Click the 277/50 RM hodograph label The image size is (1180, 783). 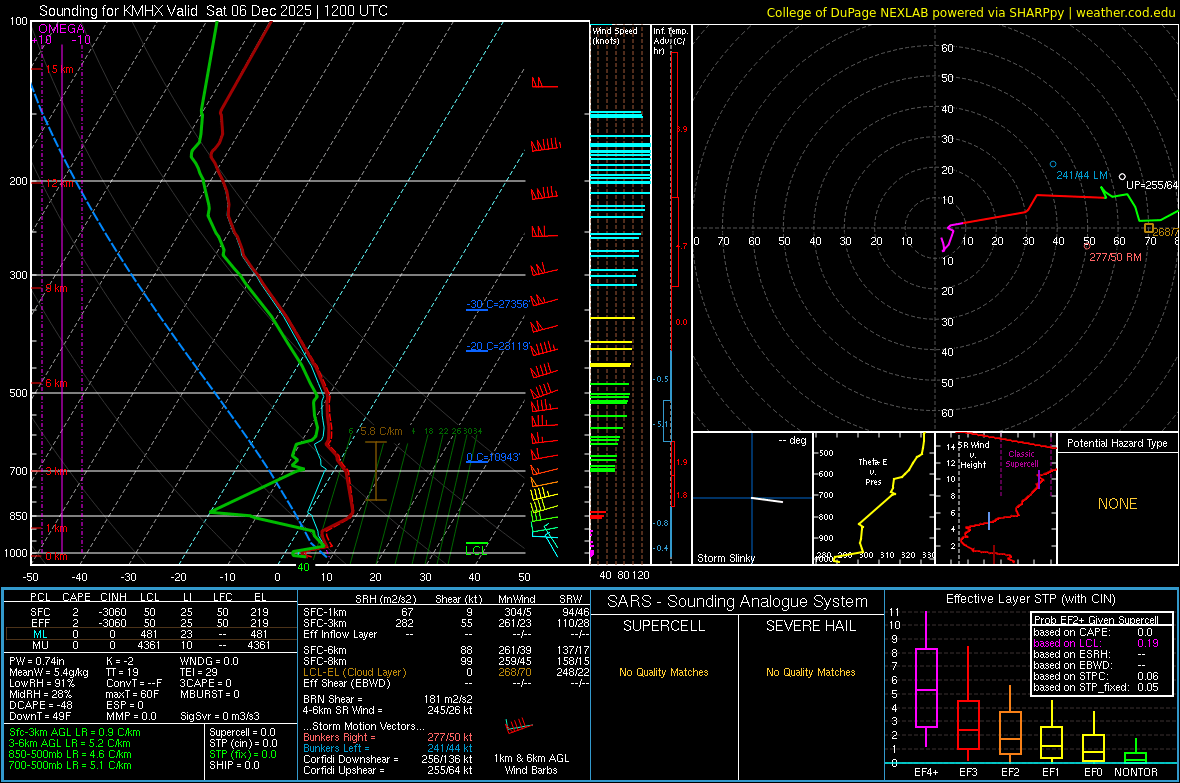click(x=1115, y=257)
